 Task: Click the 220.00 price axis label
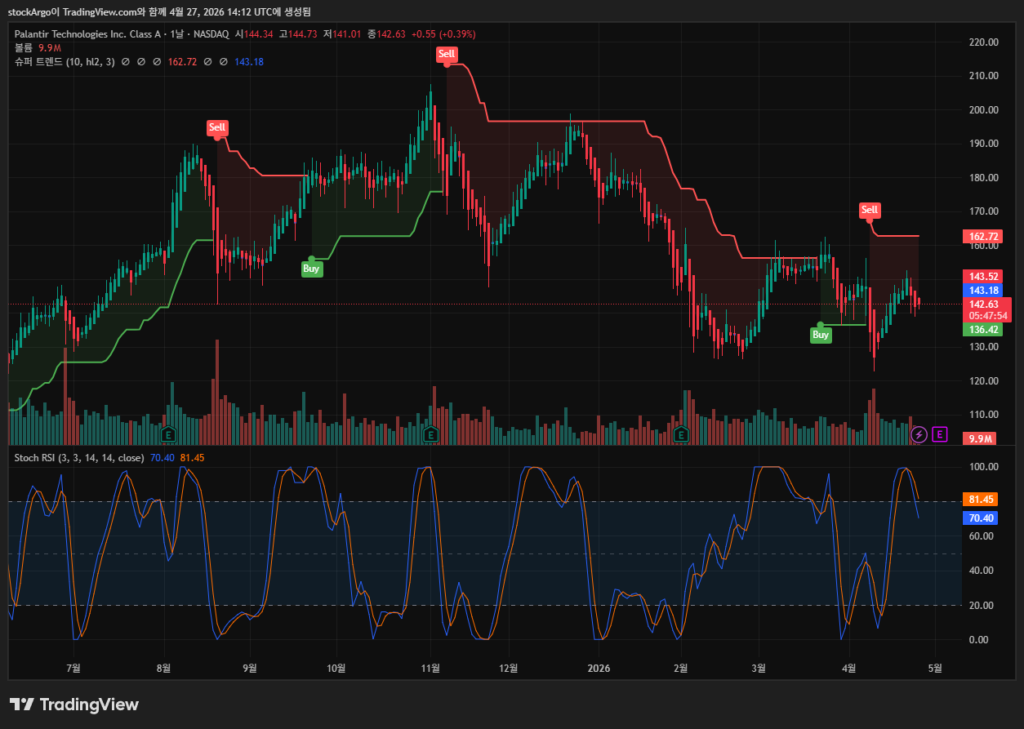(984, 42)
